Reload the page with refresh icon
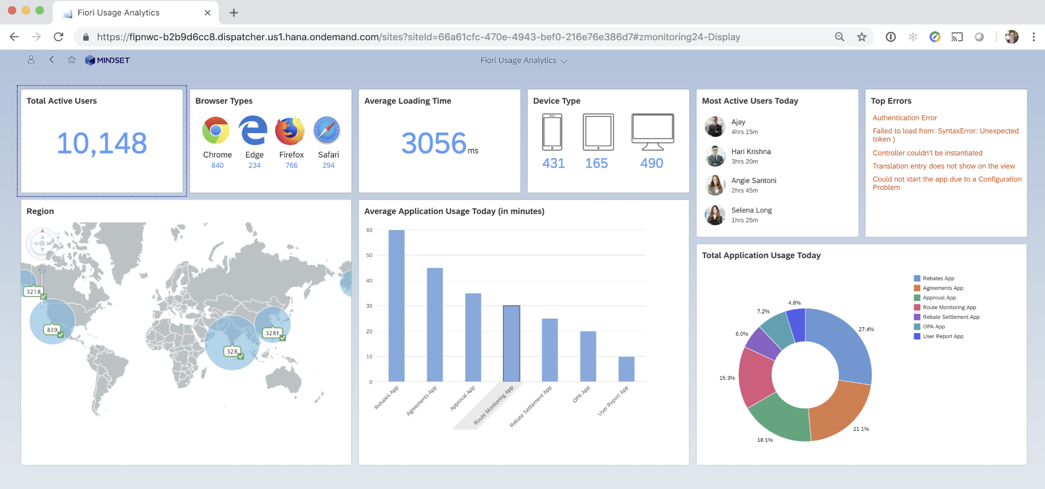Image resolution: width=1045 pixels, height=489 pixels. (x=58, y=37)
